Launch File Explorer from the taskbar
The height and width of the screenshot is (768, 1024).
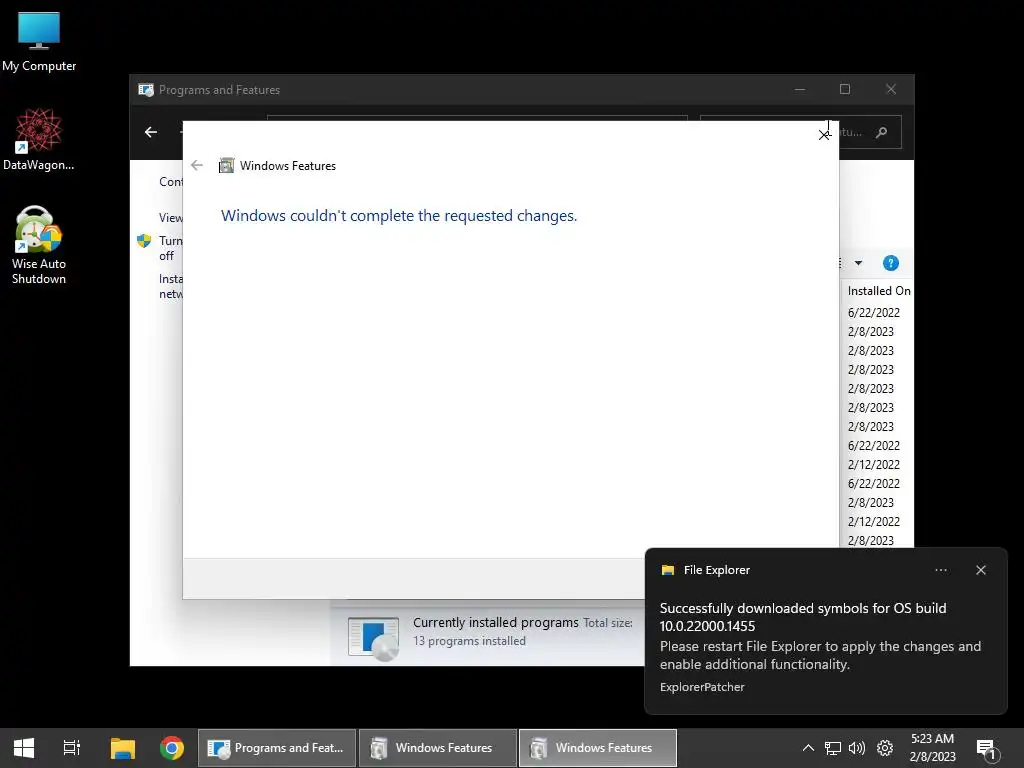click(x=122, y=748)
